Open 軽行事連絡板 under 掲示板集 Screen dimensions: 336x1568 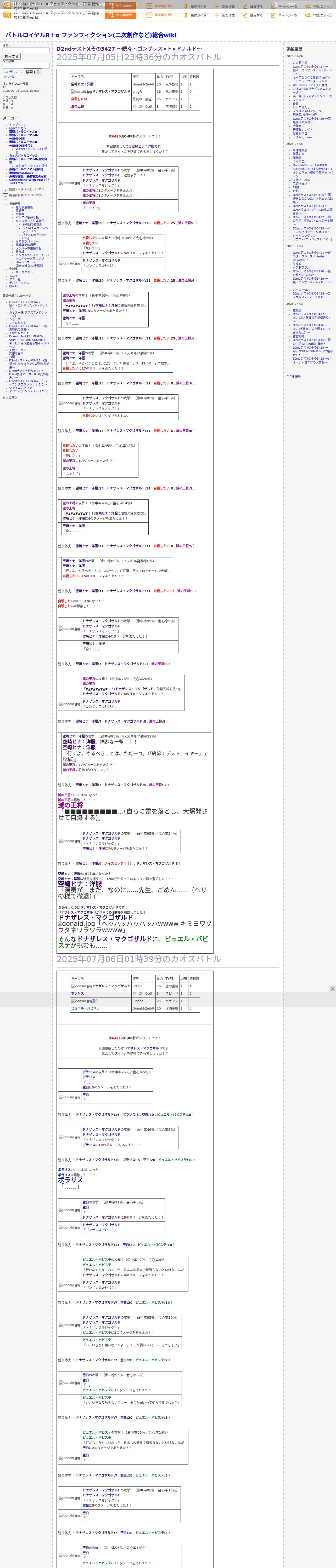(24, 207)
